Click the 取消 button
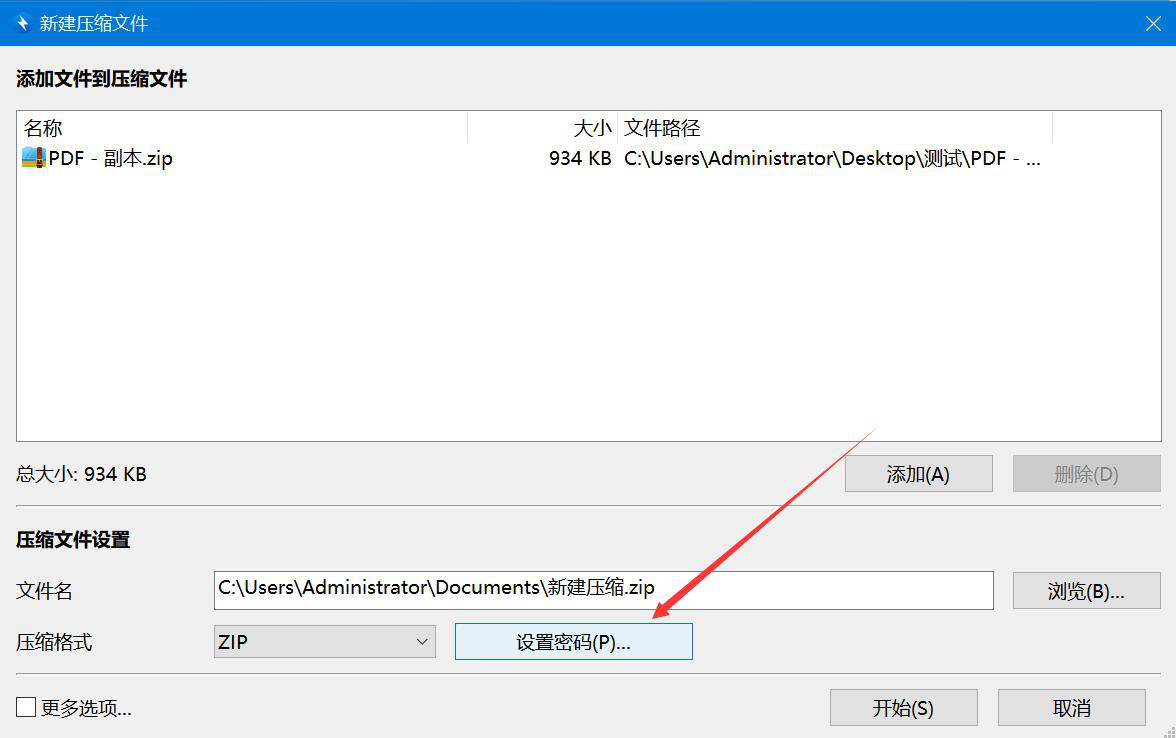The image size is (1176, 738). click(x=1072, y=708)
